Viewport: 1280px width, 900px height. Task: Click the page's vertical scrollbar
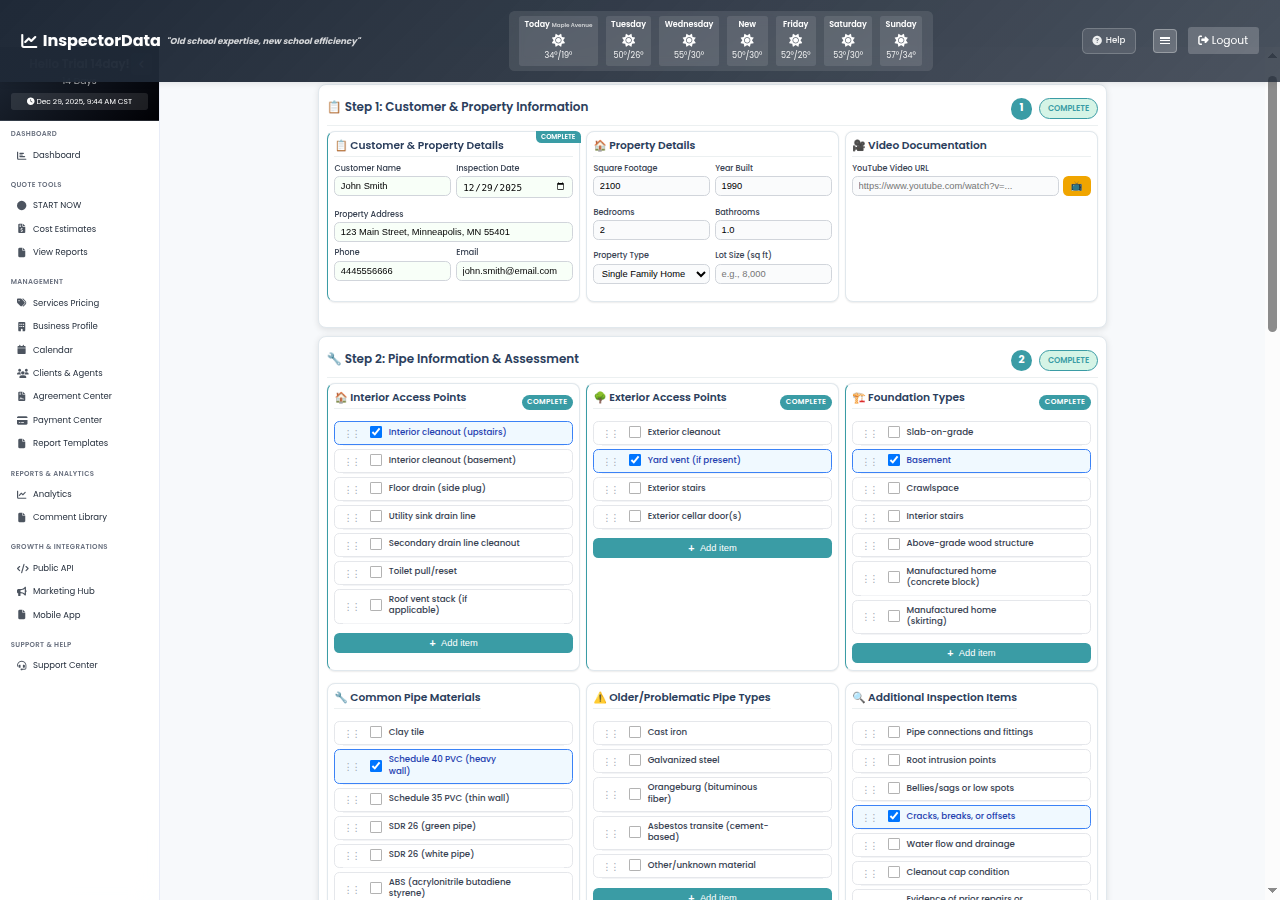point(1272,200)
